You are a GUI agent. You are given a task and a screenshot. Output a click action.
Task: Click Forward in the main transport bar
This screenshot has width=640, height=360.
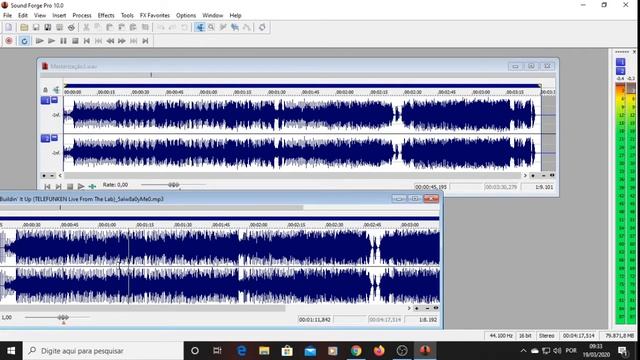(x=122, y=41)
